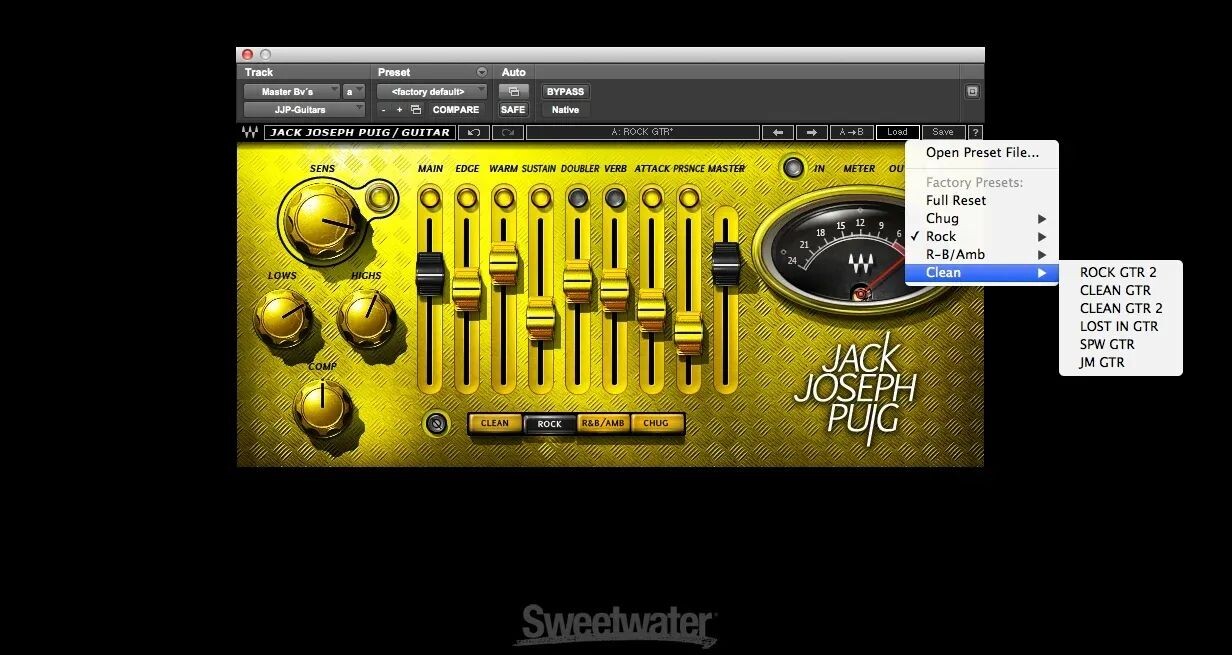This screenshot has width=1232, height=655.
Task: Toggle the MAIN channel light
Action: coord(430,198)
